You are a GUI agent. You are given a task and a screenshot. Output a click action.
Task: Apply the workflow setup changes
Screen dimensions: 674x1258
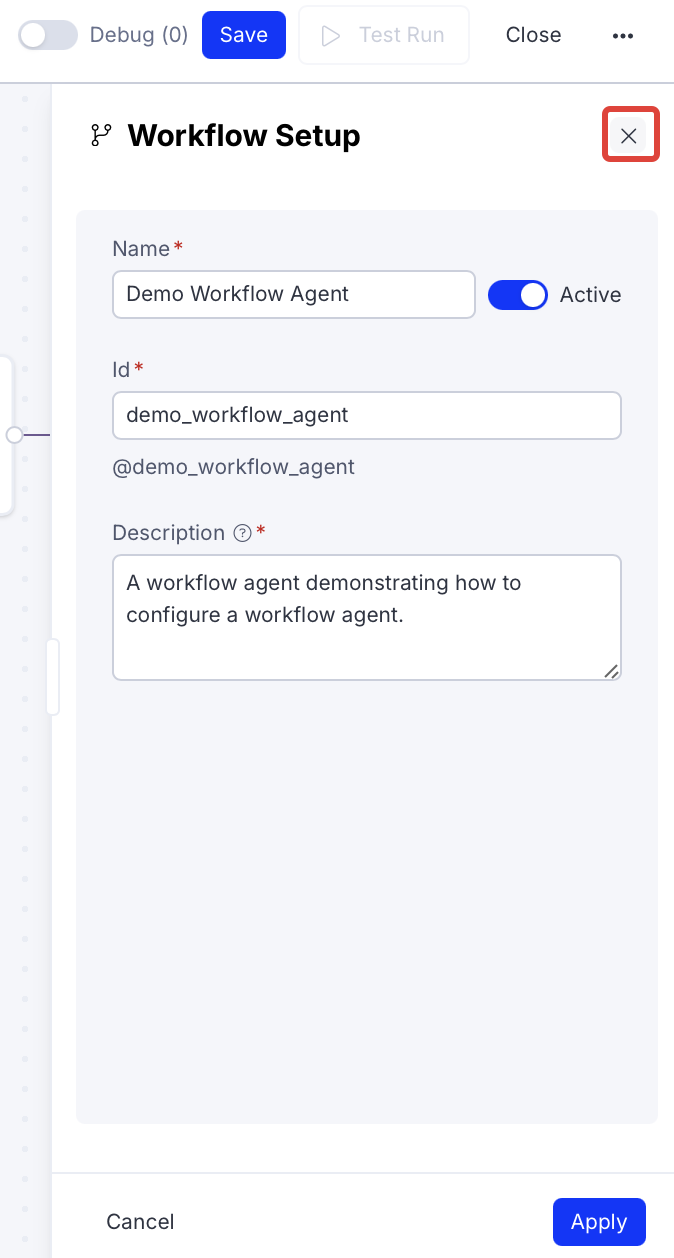(599, 1221)
